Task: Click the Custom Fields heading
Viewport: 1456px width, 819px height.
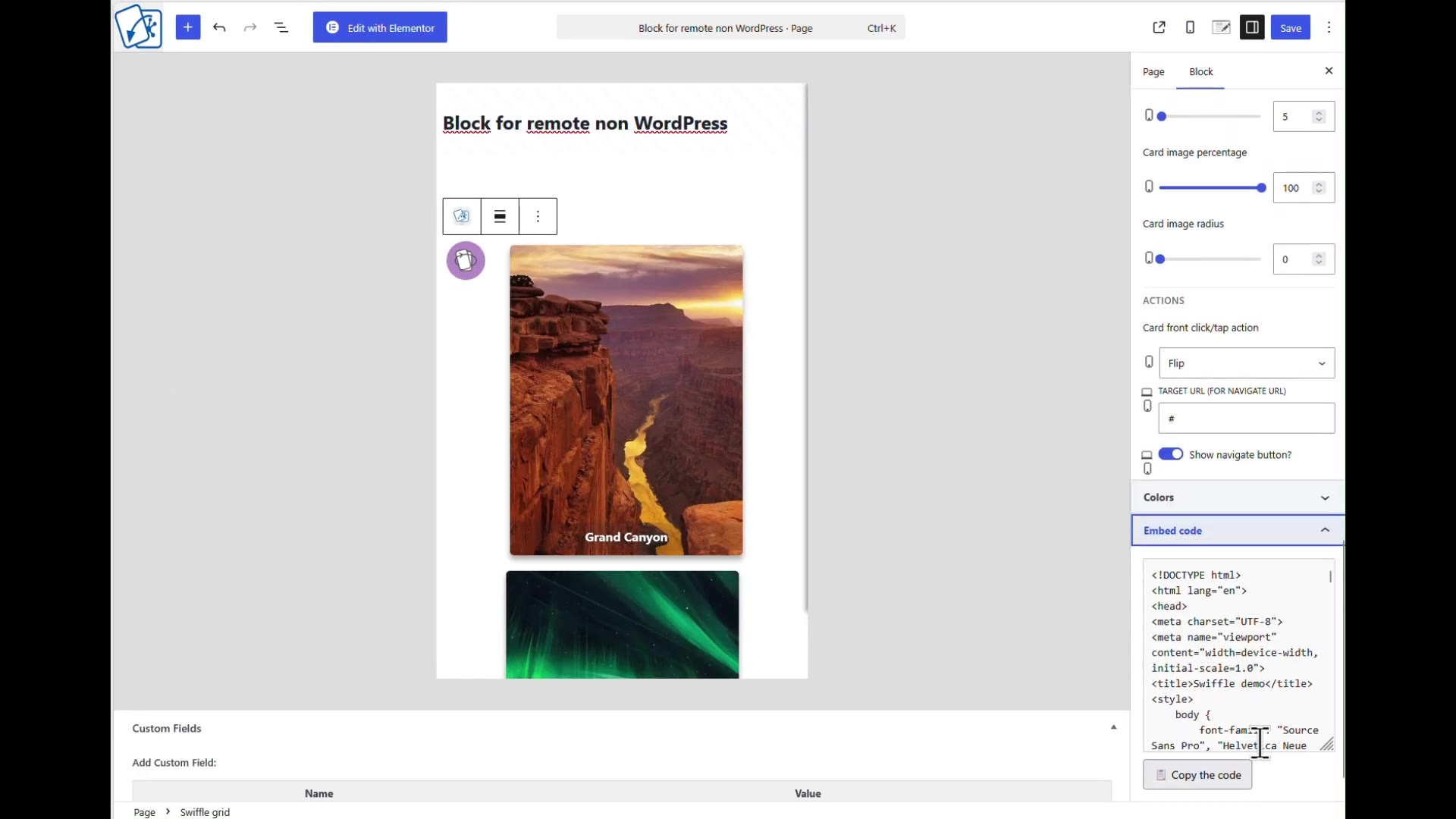Action: [x=167, y=728]
